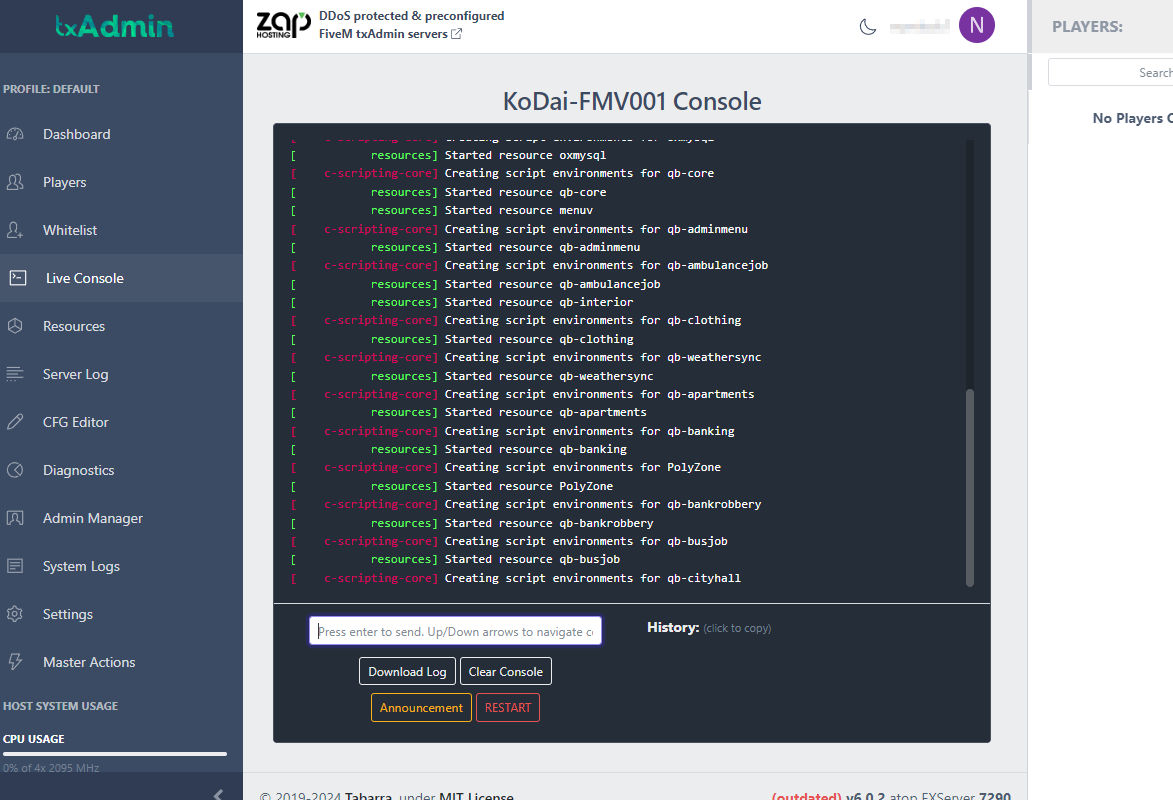Click the Dashboard speedometer icon

tap(15, 134)
